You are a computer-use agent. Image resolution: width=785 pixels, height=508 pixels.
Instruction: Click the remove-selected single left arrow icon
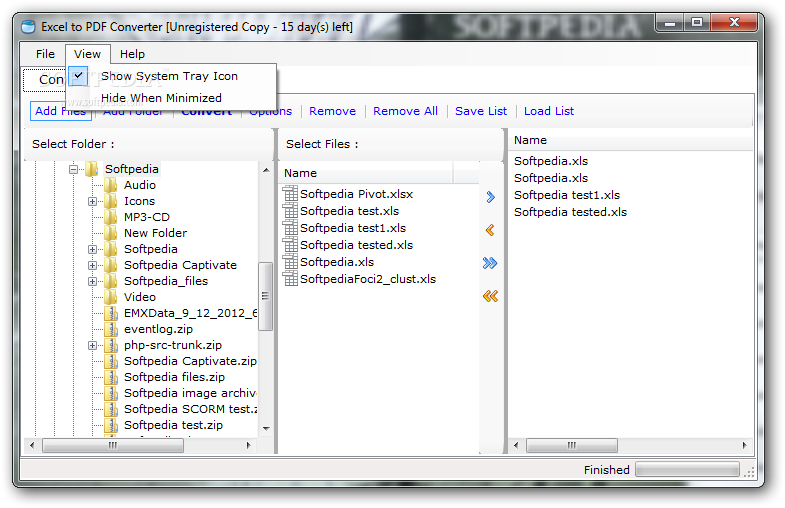point(490,230)
